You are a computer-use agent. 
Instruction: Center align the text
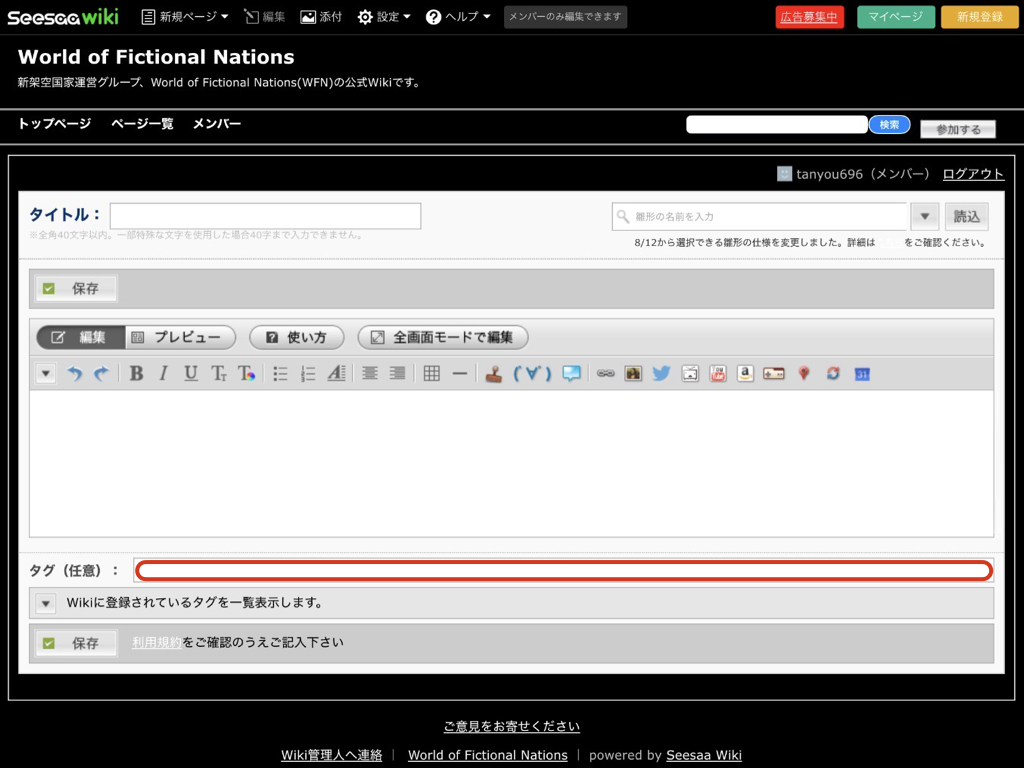(370, 374)
